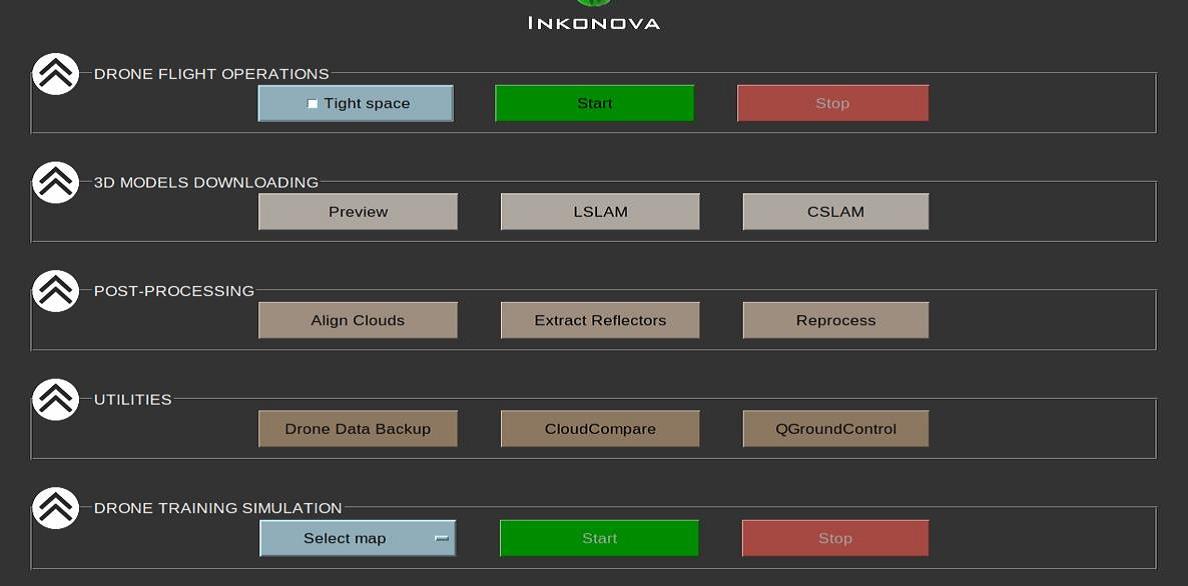
Task: Collapse the Drone Flight Operations section
Action: coord(55,74)
